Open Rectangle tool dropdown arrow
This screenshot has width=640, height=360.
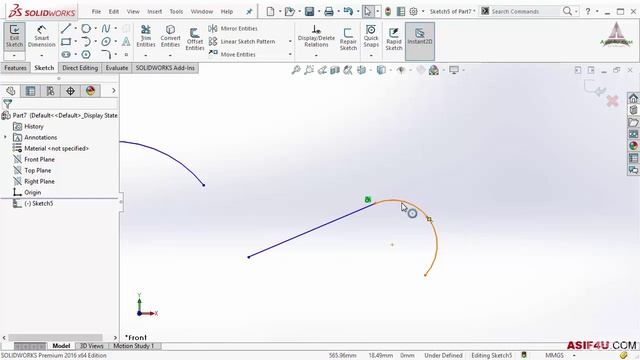click(x=76, y=42)
